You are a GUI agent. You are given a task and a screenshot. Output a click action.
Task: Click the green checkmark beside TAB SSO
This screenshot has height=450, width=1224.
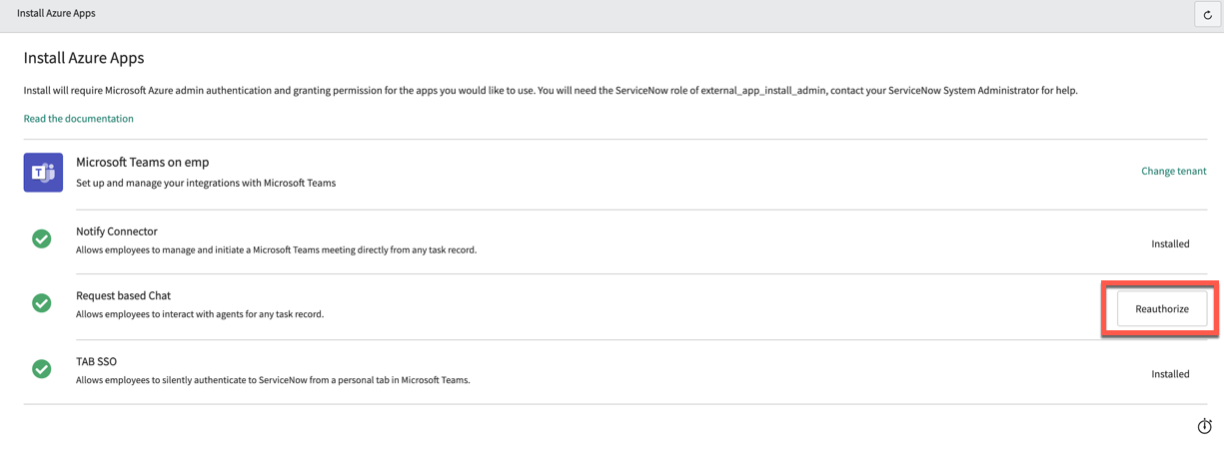42,368
